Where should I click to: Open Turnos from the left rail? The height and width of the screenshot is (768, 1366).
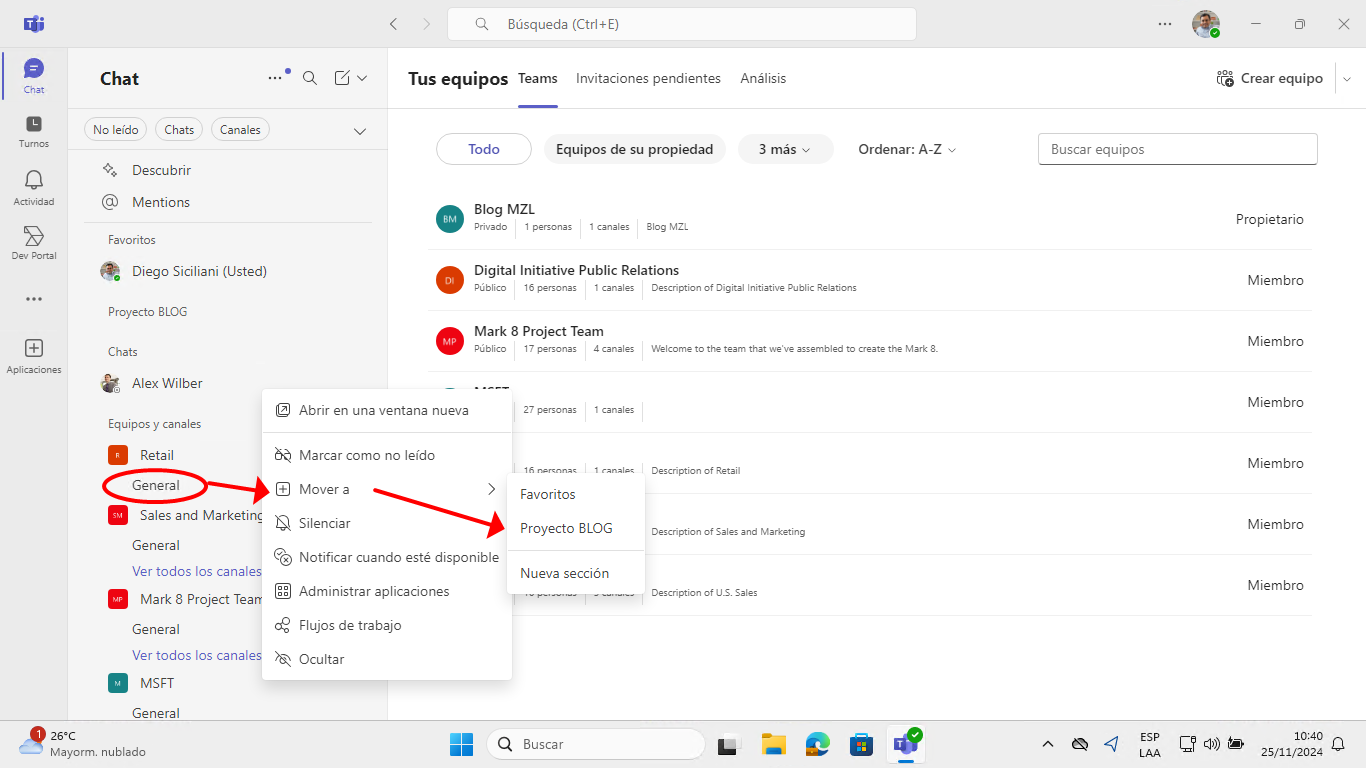pos(34,131)
